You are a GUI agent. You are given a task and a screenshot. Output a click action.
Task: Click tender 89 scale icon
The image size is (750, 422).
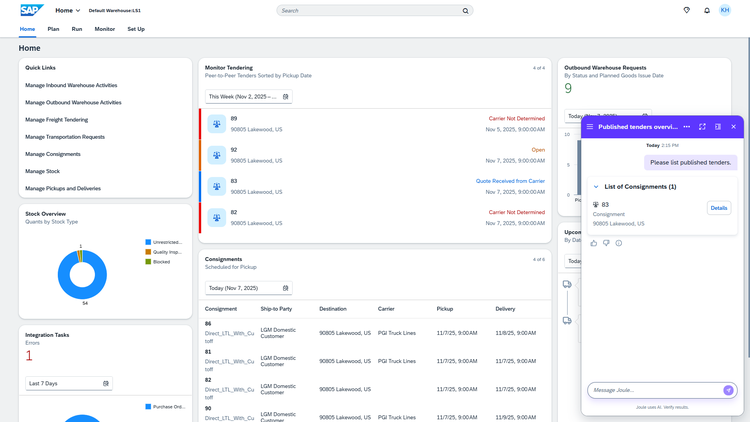[217, 124]
